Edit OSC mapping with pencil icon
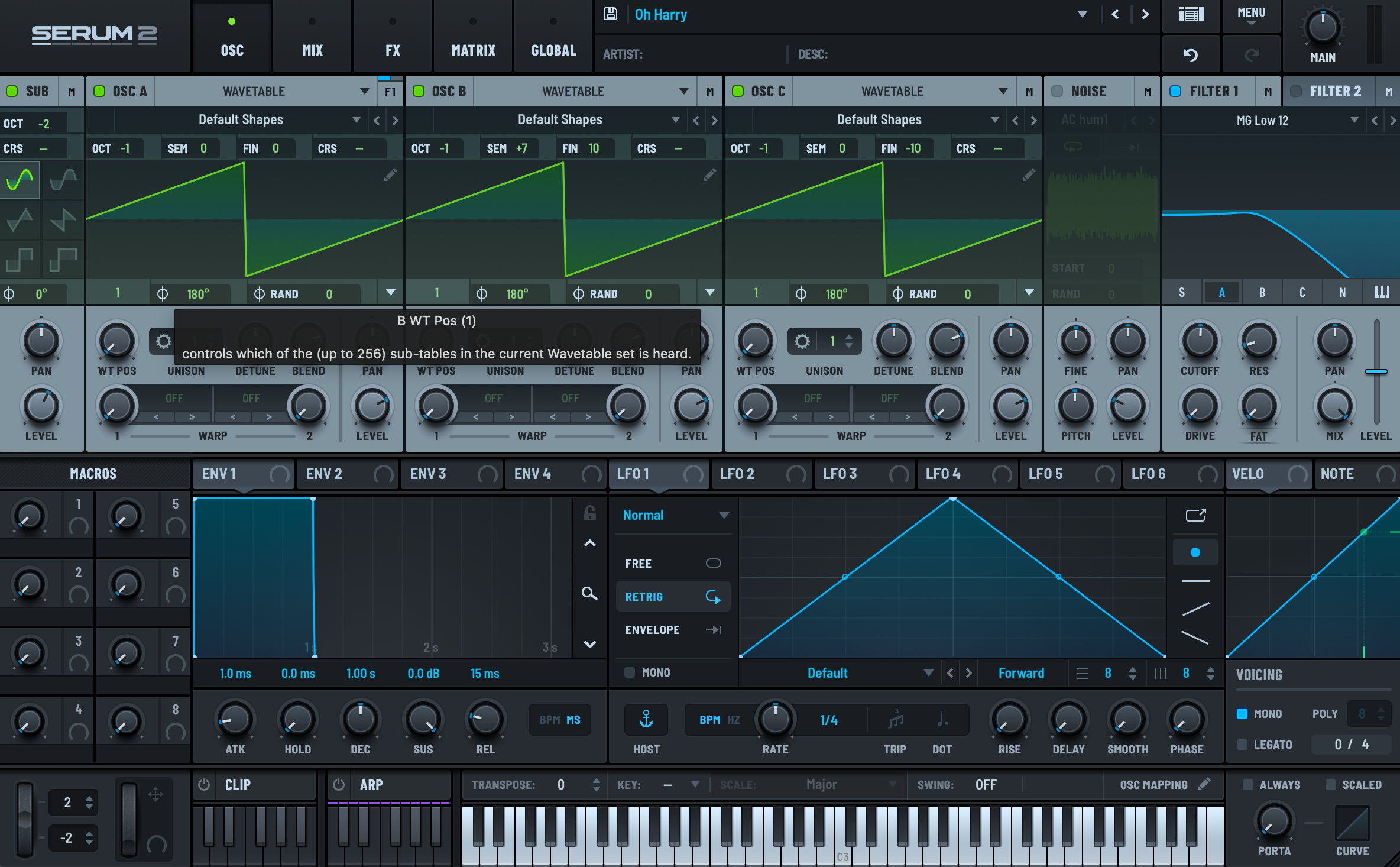This screenshot has width=1400, height=867. tap(1204, 784)
